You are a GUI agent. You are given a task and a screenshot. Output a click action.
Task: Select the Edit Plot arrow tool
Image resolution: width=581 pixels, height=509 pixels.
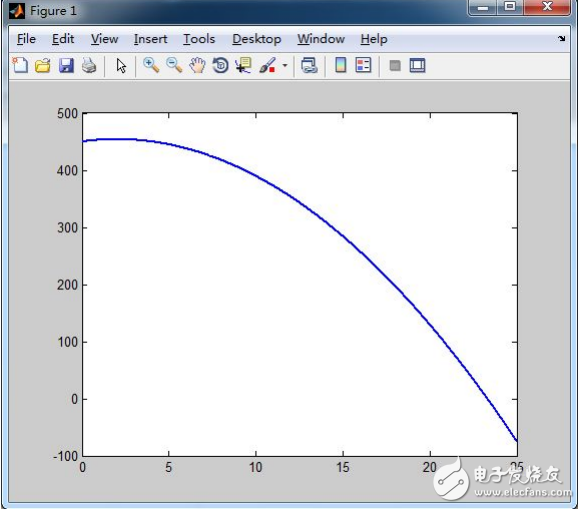tap(121, 66)
